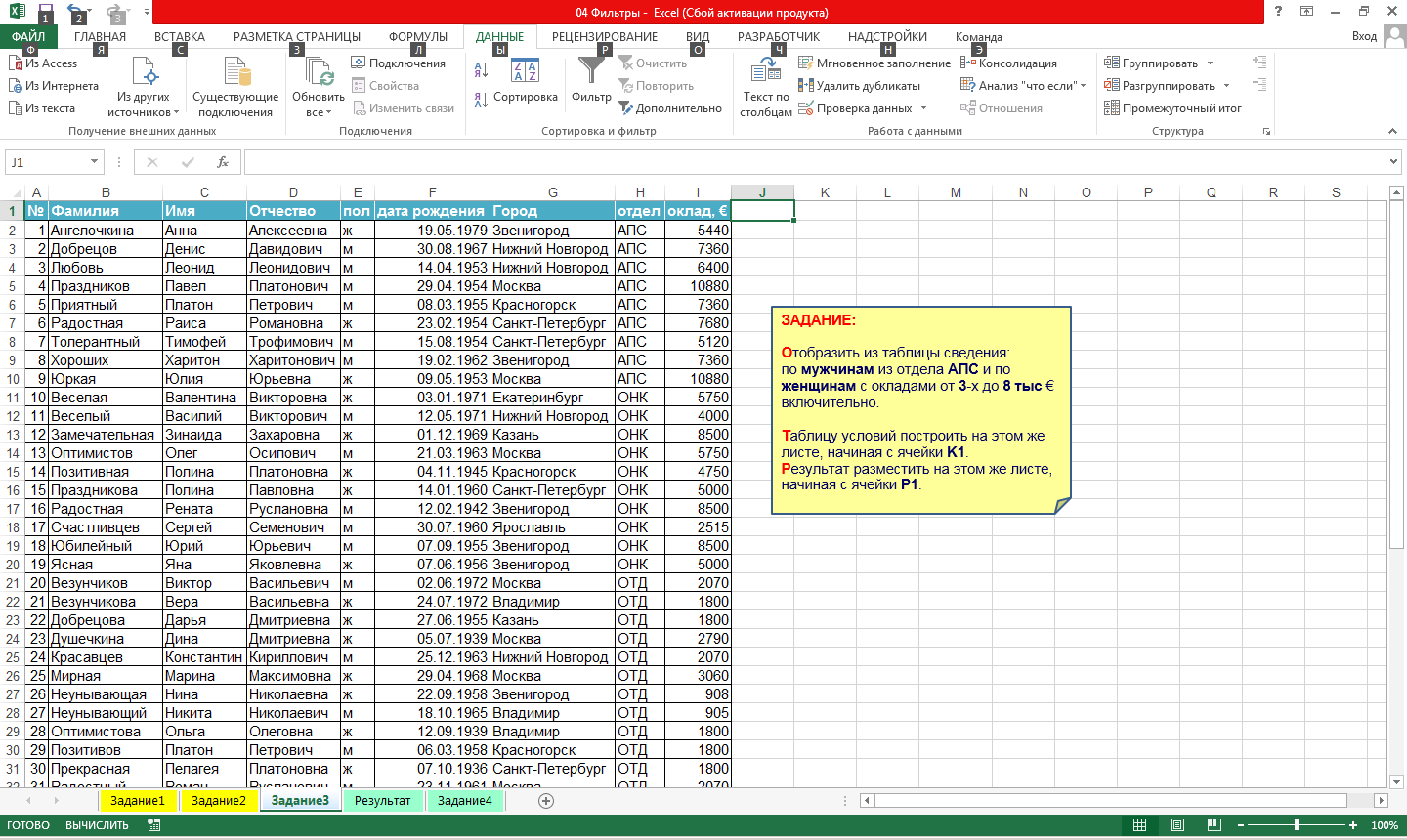Sort descending Z to A icon
The image size is (1407, 840).
(x=481, y=99)
